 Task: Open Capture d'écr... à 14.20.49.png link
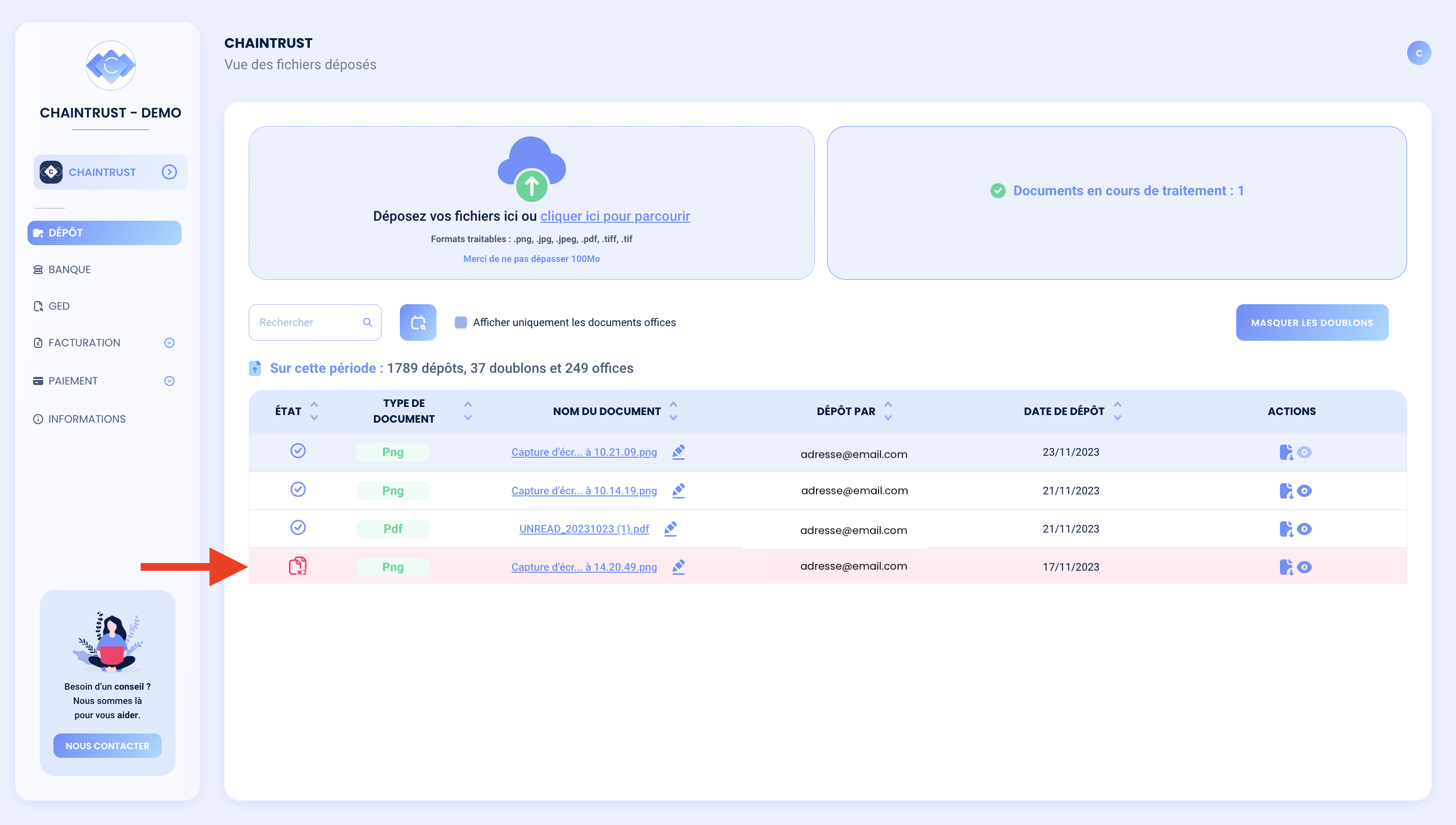coord(584,567)
